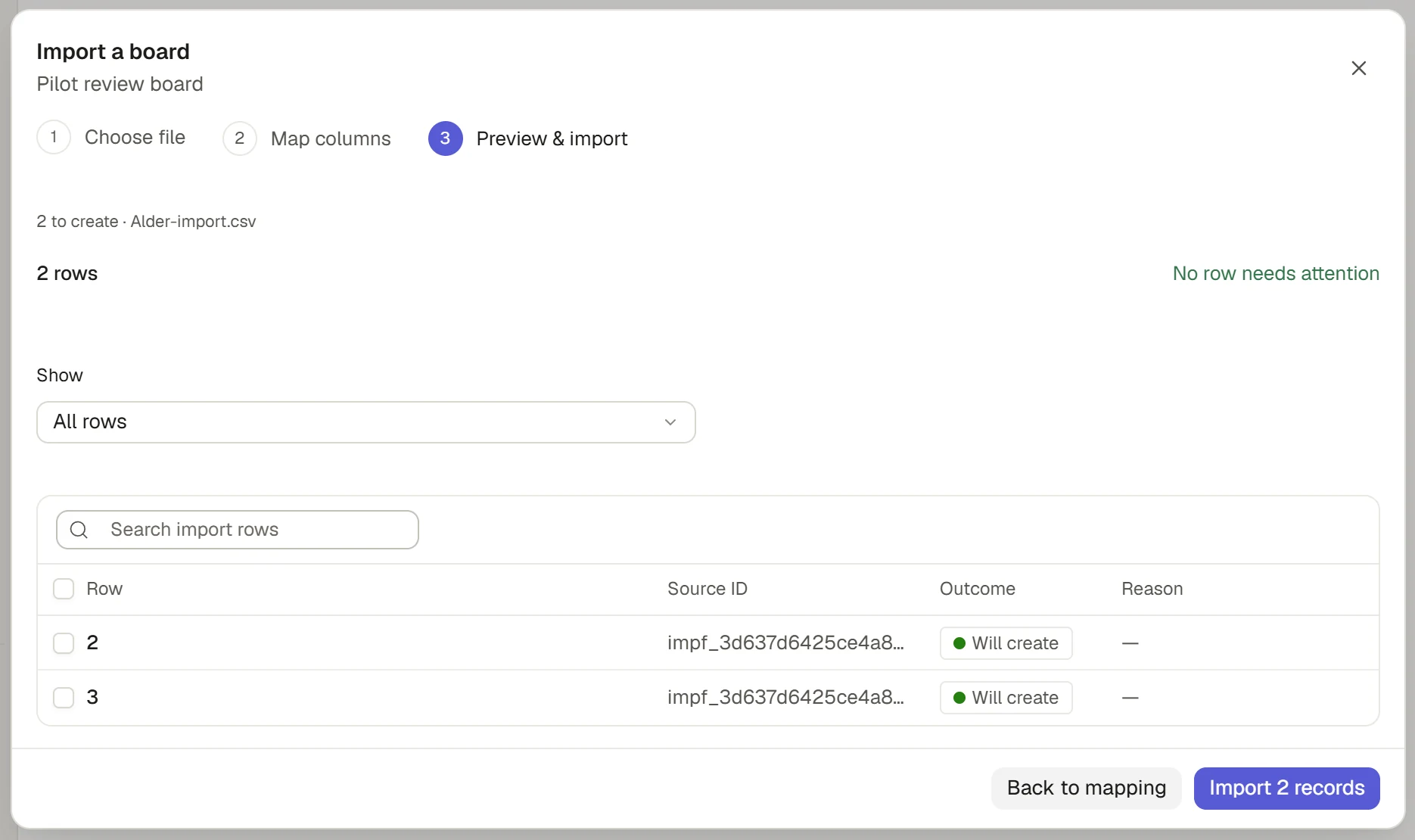
Task: Click Import 2 records button
Action: (1287, 789)
